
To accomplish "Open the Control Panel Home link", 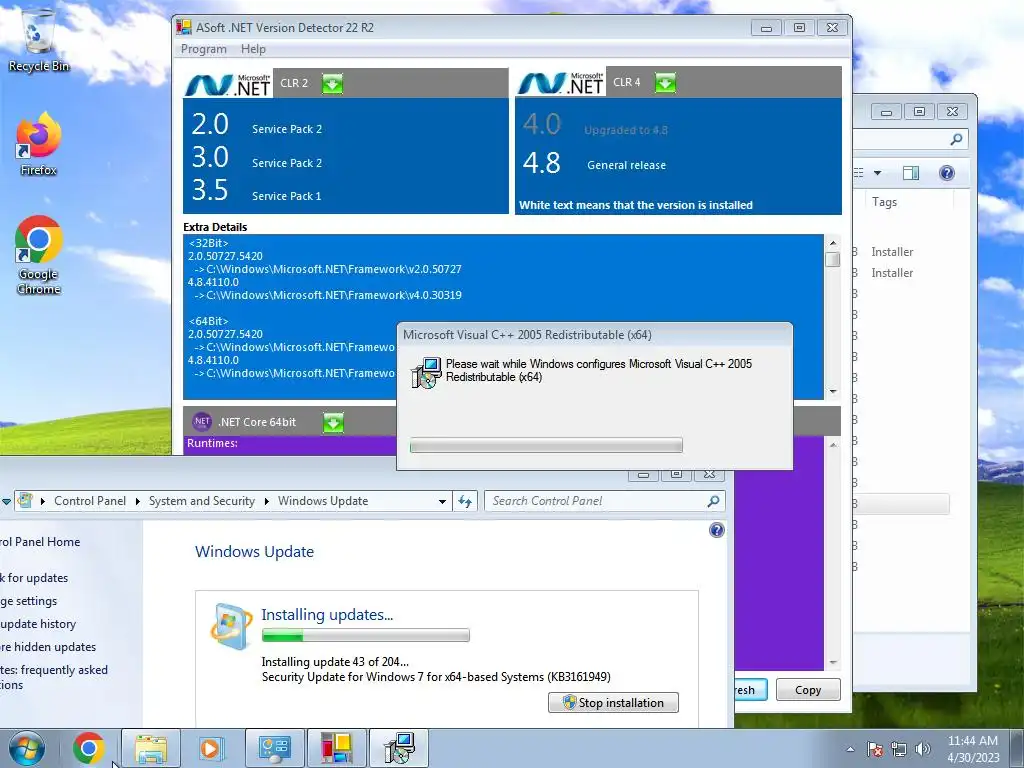I will tap(40, 541).
